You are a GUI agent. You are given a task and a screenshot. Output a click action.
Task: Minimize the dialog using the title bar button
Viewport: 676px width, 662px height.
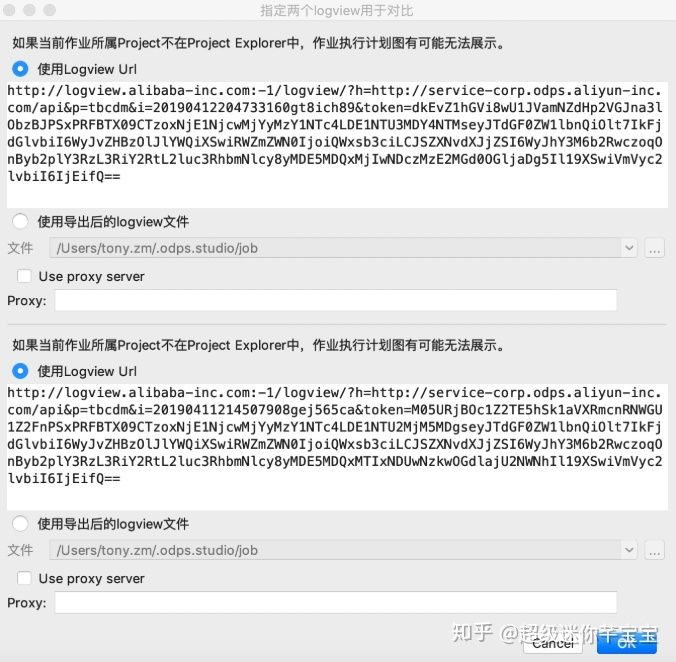(29, 9)
